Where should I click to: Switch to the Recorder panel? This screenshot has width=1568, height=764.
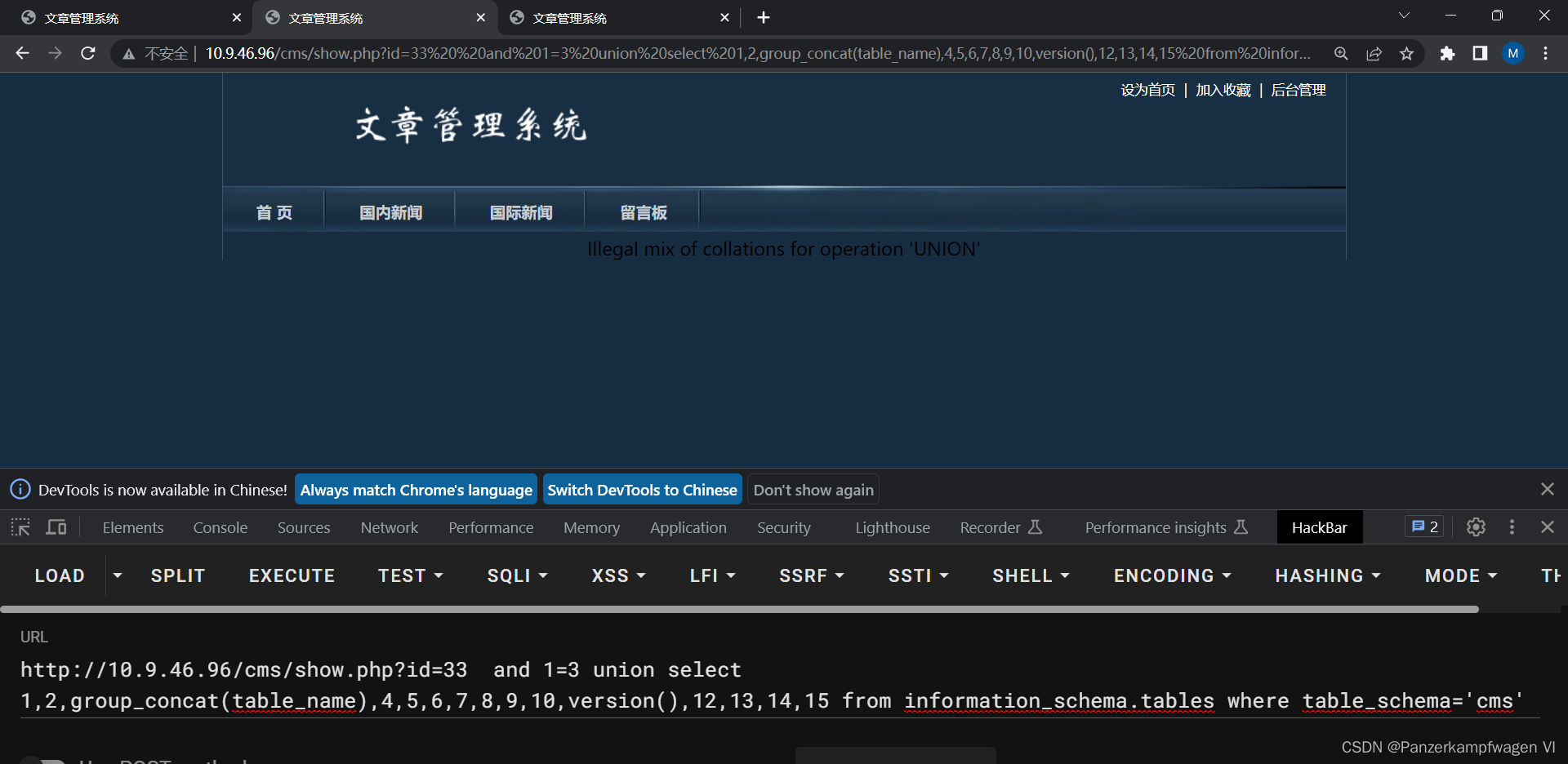1001,528
